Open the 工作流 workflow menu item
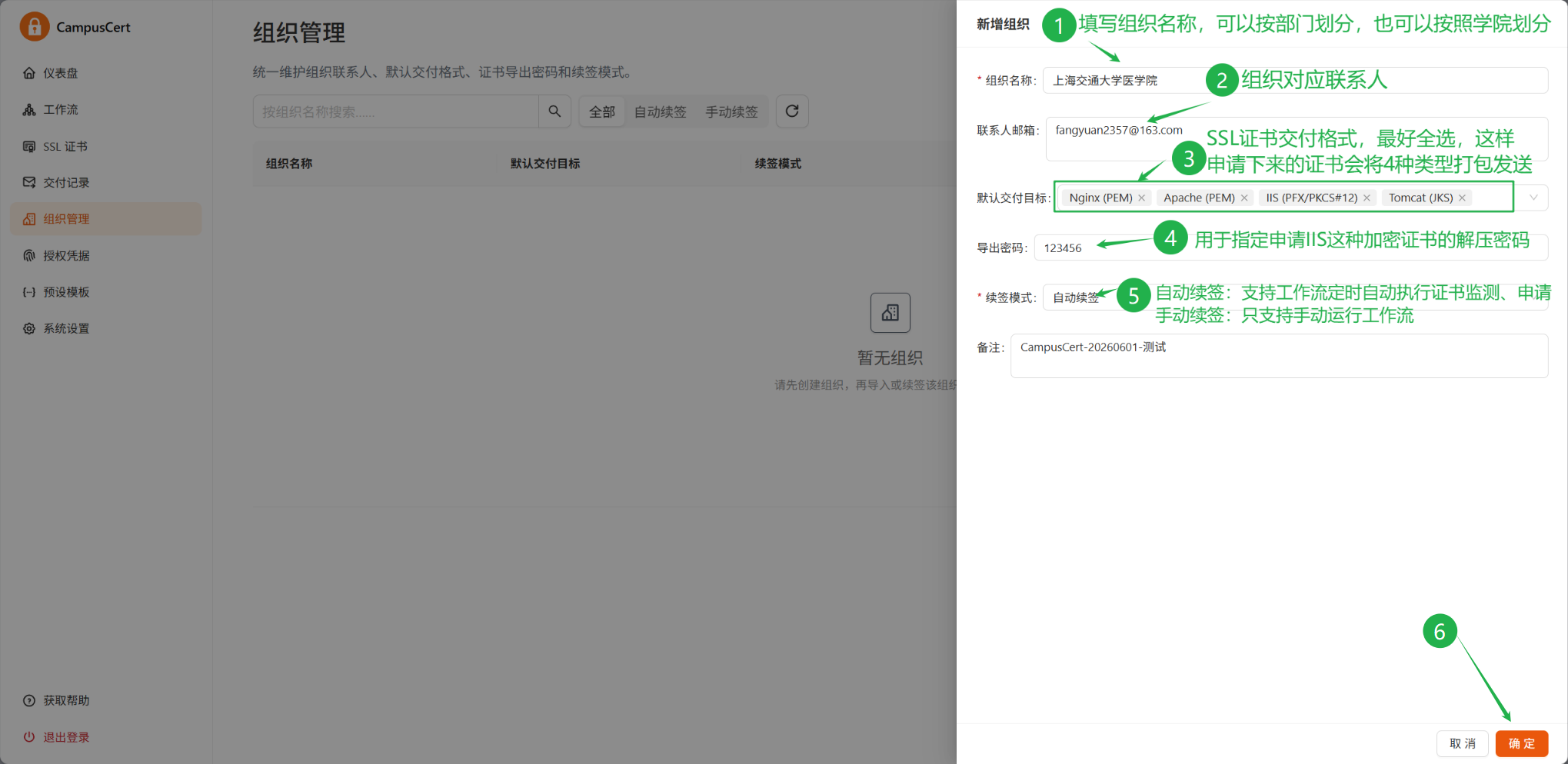1568x764 pixels. pos(106,110)
